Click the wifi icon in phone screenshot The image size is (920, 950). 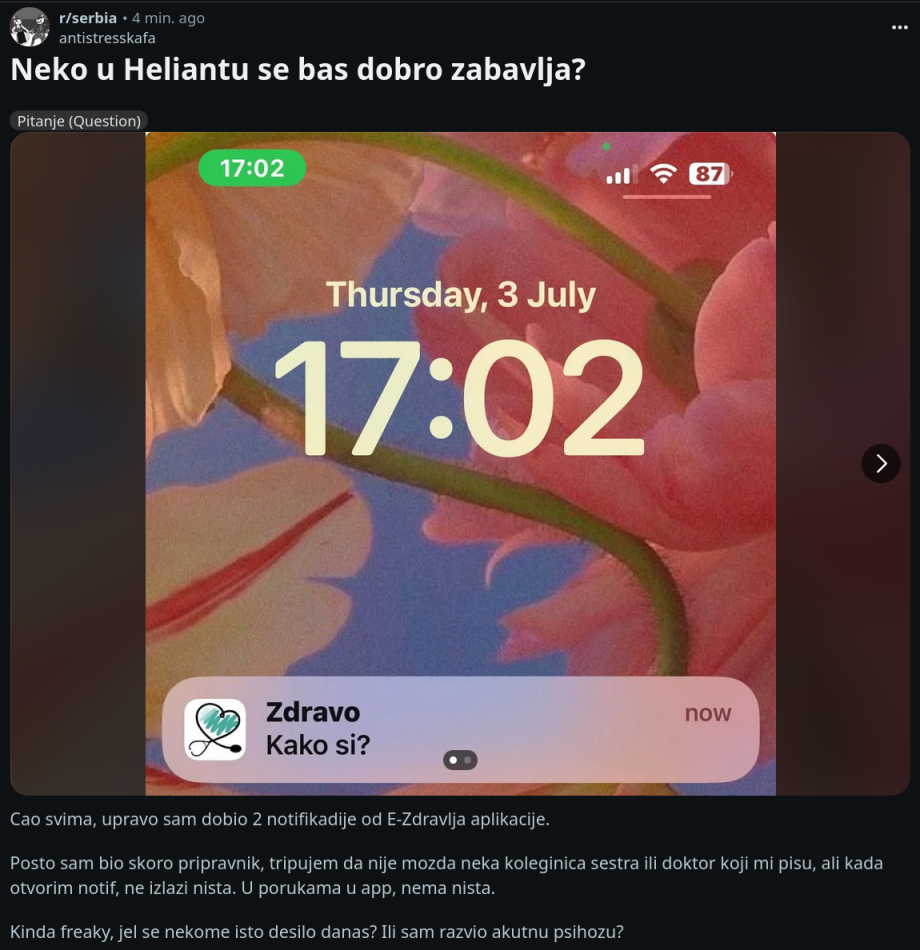[x=663, y=174]
